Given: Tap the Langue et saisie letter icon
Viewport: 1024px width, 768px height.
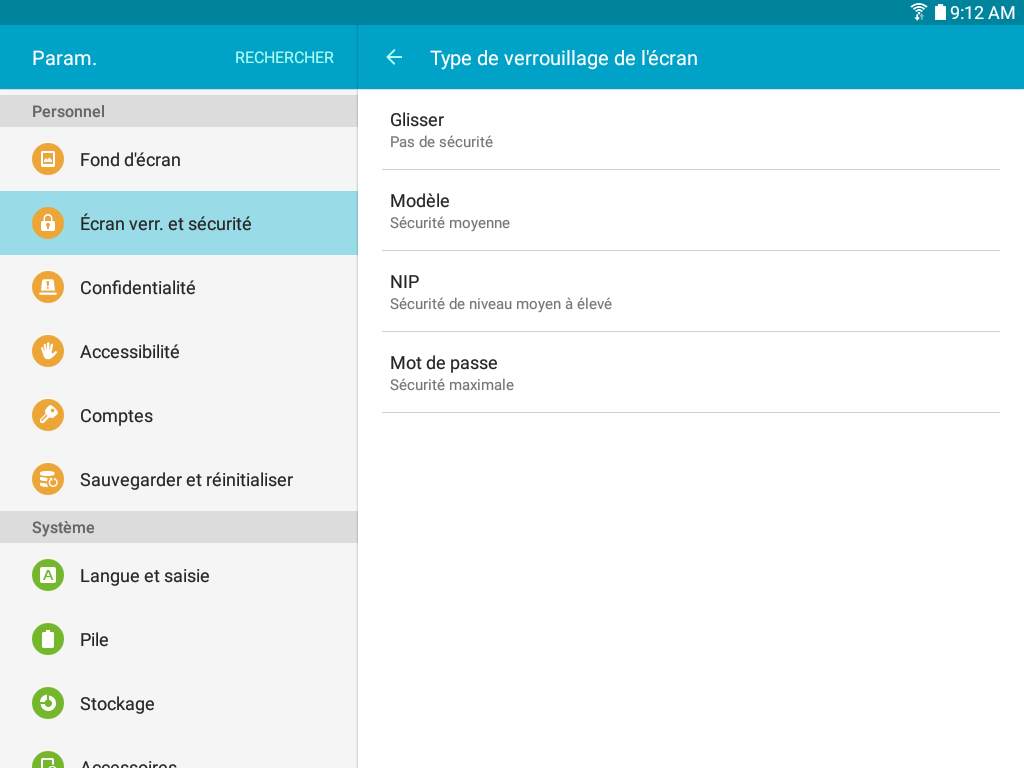Looking at the screenshot, I should coord(48,575).
